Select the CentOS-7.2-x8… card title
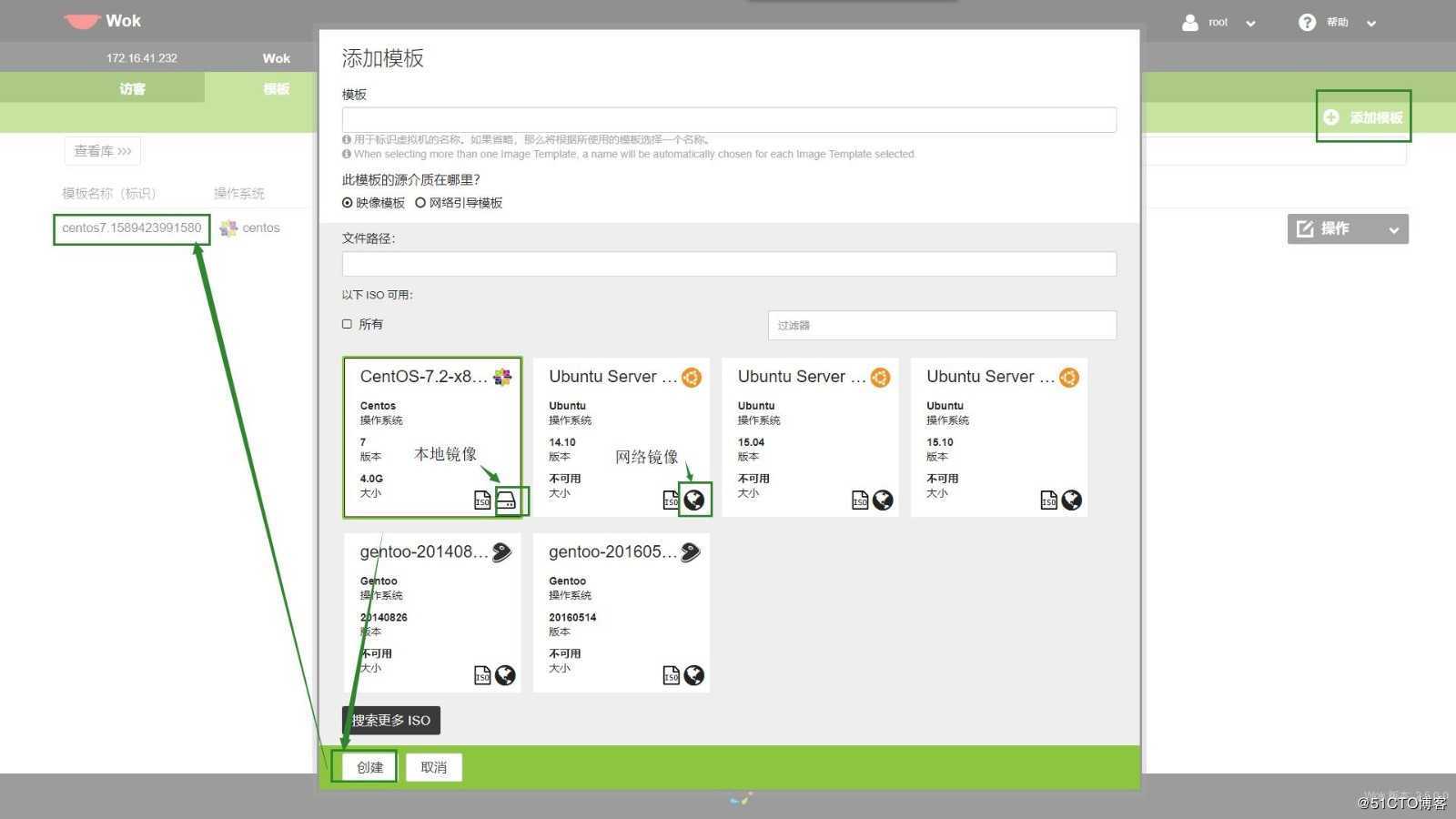 point(424,377)
